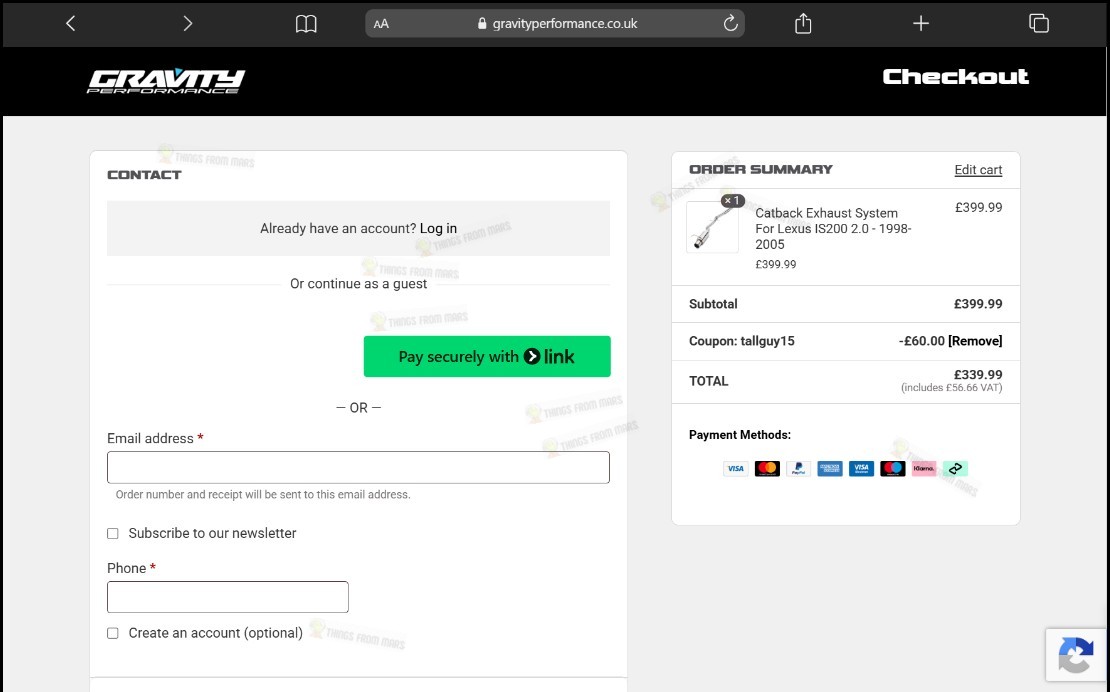This screenshot has height=692, width=1110.
Task: Click the PayPal payment icon
Action: [x=799, y=468]
